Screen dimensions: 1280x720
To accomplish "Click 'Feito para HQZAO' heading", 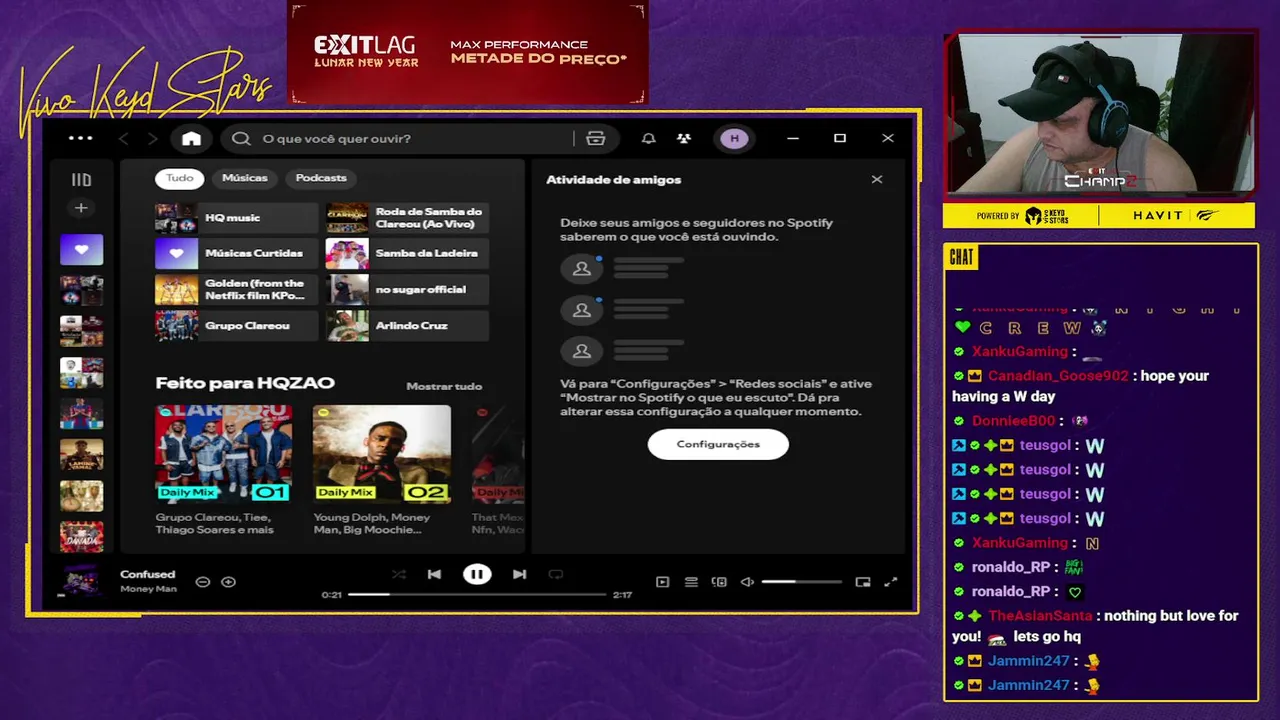I will (x=245, y=383).
